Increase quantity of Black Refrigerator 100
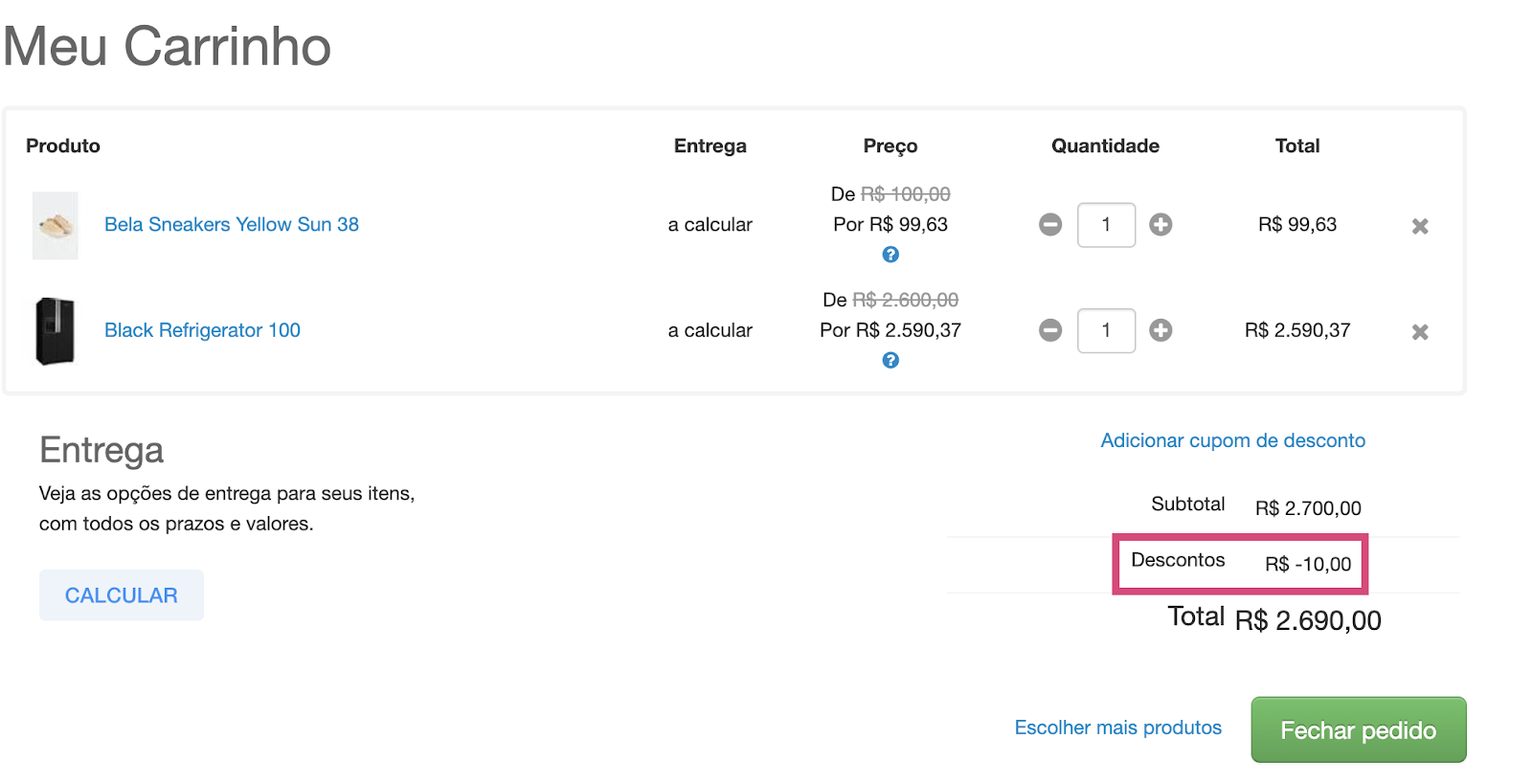The height and width of the screenshot is (784, 1532). point(1160,330)
